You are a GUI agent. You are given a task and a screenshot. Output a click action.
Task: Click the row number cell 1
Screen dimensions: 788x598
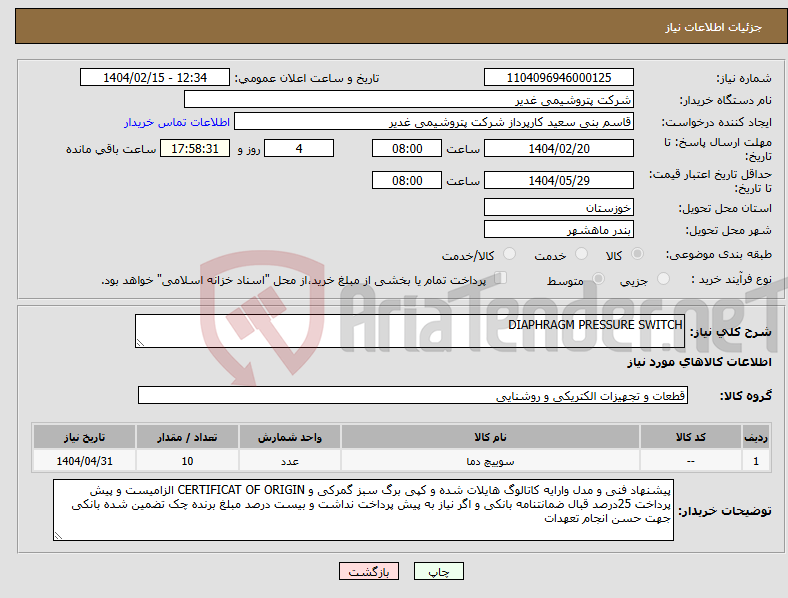(x=756, y=461)
